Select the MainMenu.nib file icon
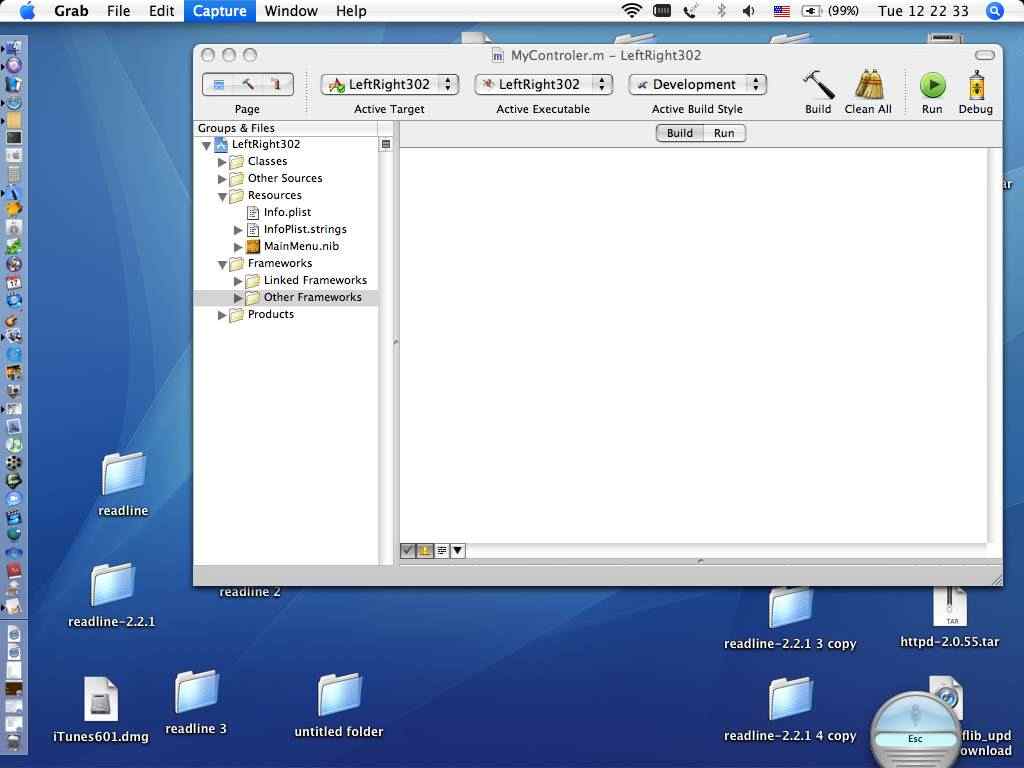This screenshot has height=768, width=1024. [x=253, y=246]
